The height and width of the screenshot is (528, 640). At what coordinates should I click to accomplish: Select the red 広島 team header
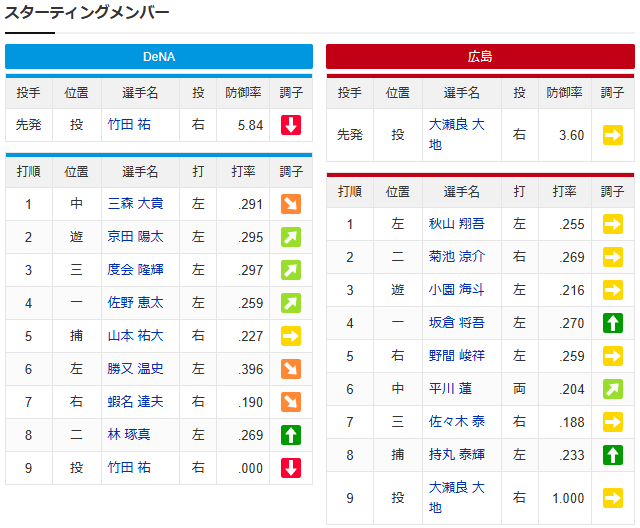(x=480, y=56)
